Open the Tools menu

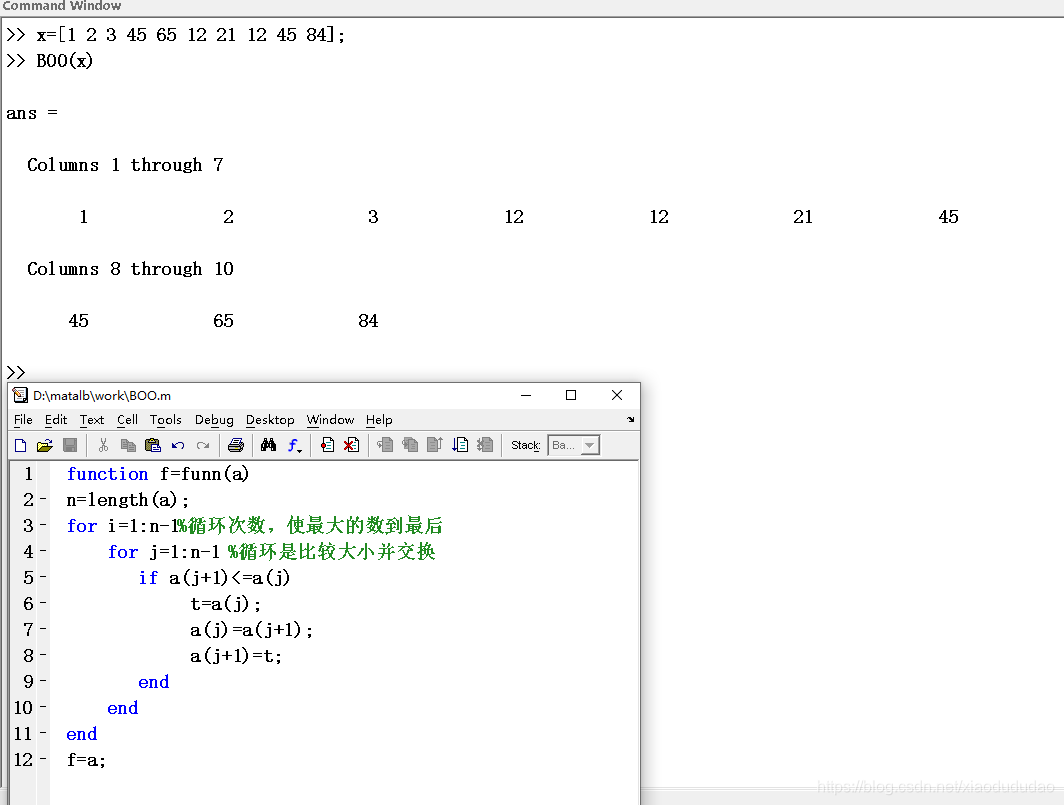166,420
